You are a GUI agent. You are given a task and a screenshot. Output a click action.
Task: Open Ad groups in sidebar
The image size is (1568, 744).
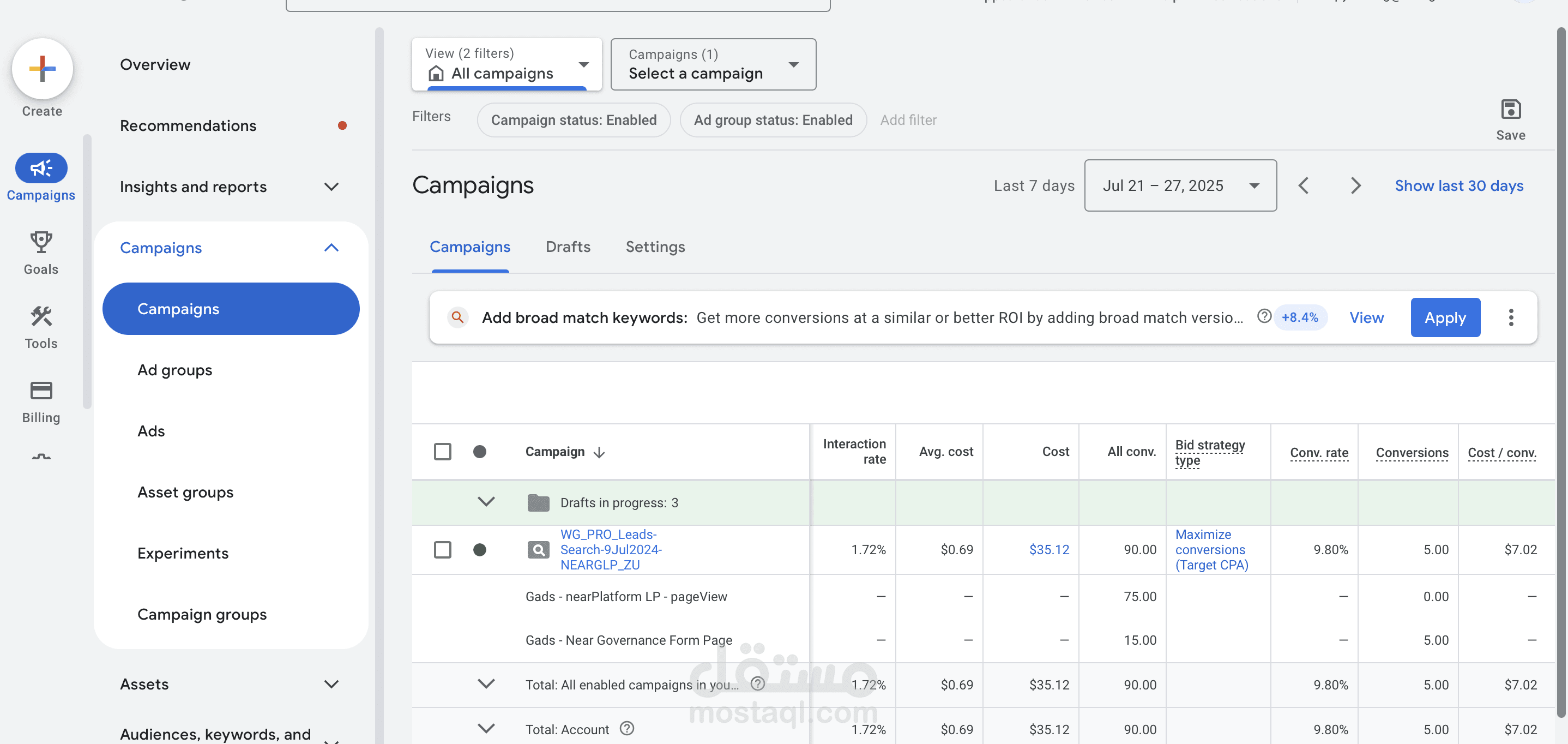point(174,370)
